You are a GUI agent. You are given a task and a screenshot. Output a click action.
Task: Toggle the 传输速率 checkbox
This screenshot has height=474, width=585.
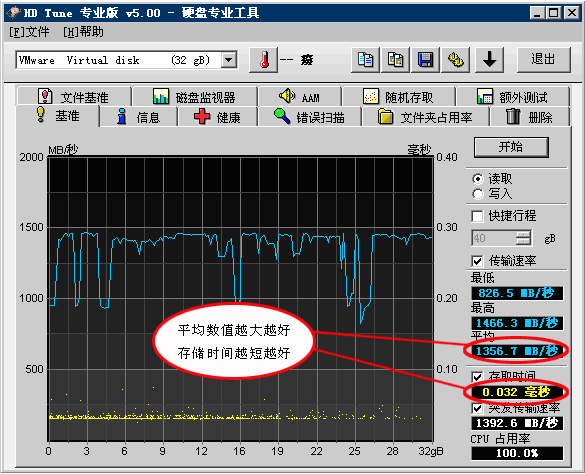477,261
